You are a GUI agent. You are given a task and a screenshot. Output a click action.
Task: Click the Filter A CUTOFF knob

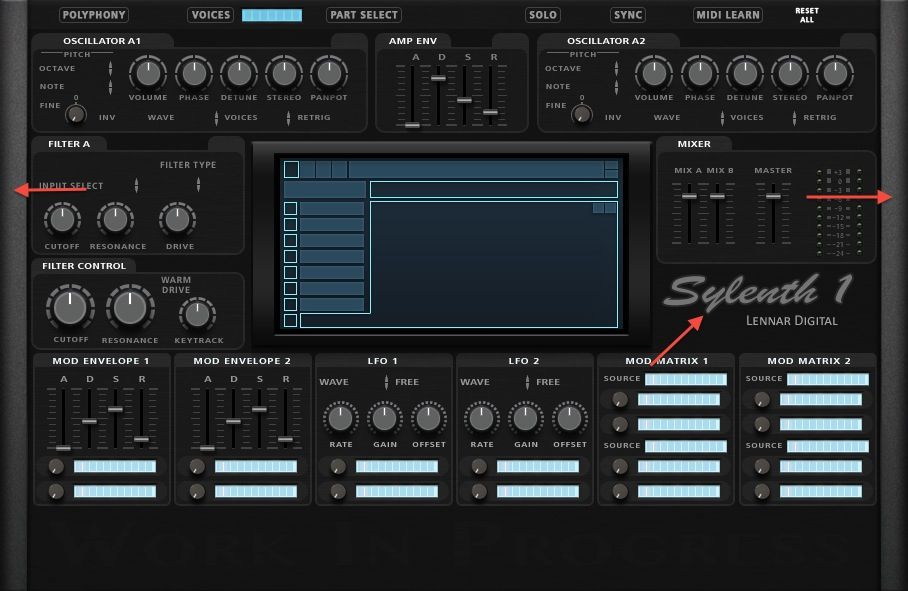[62, 219]
